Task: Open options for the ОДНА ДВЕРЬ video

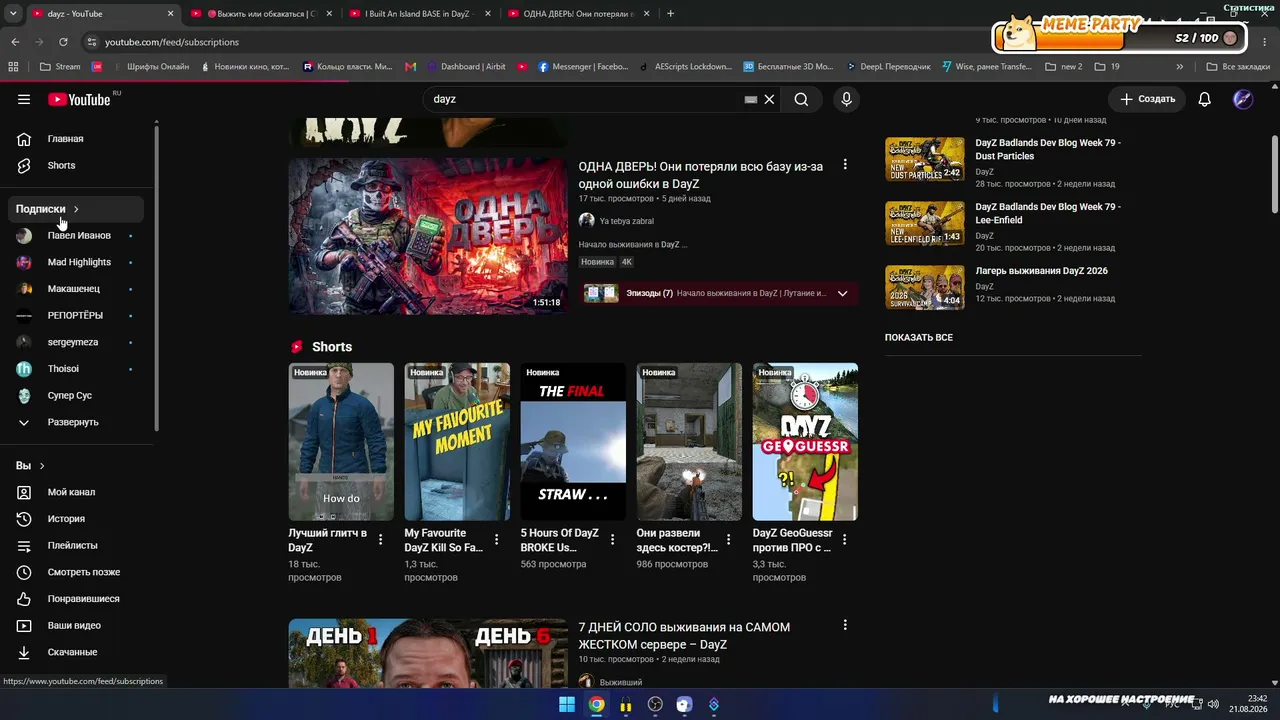Action: point(845,165)
